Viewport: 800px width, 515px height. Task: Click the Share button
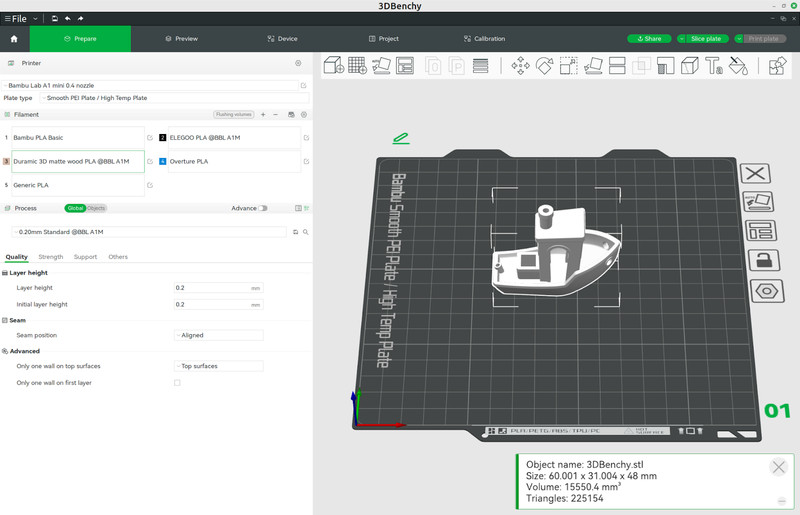[649, 39]
